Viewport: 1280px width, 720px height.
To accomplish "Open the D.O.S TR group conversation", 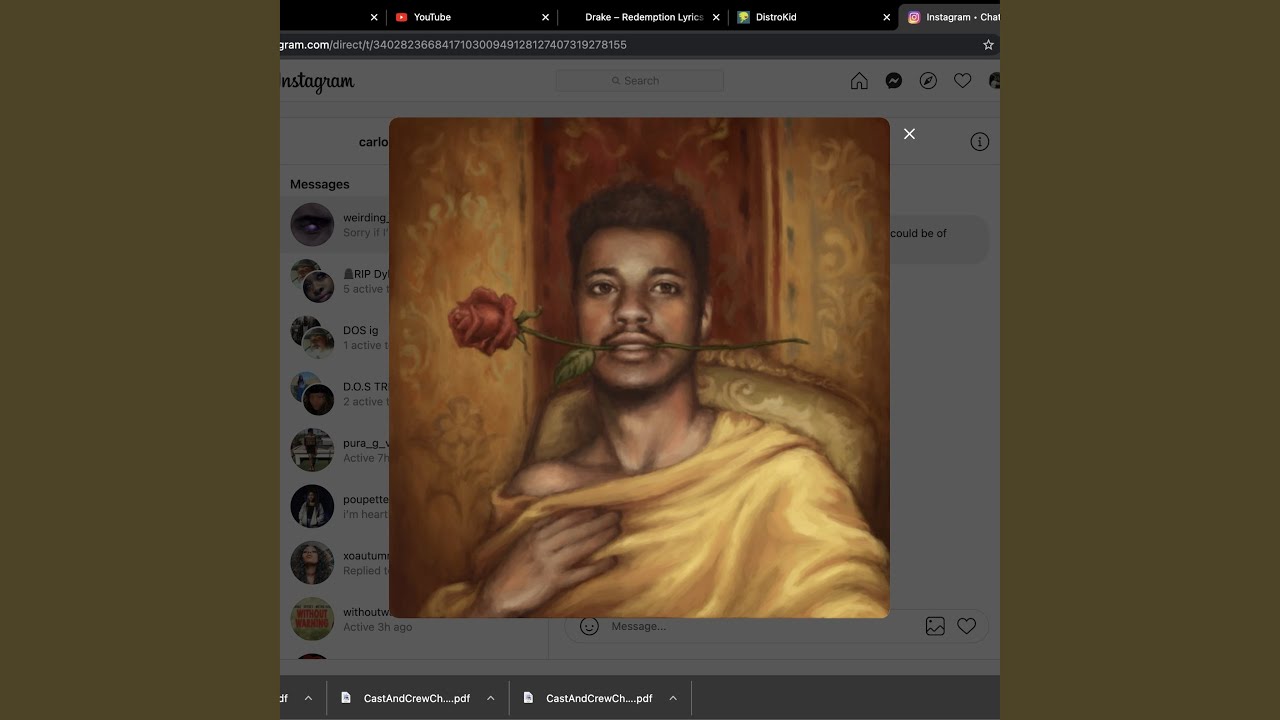I will tap(336, 394).
